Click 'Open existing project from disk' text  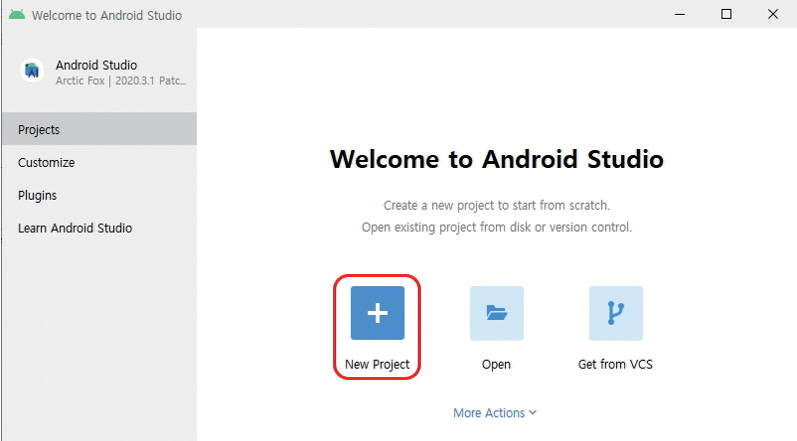(497, 227)
